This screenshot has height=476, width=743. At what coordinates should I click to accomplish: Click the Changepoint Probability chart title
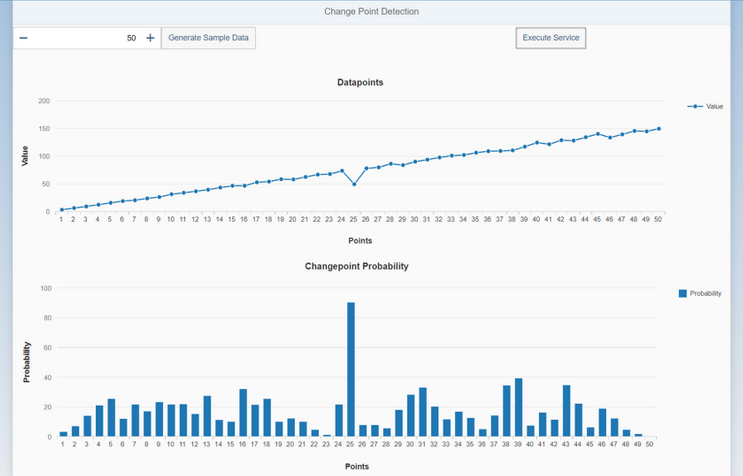pos(357,267)
